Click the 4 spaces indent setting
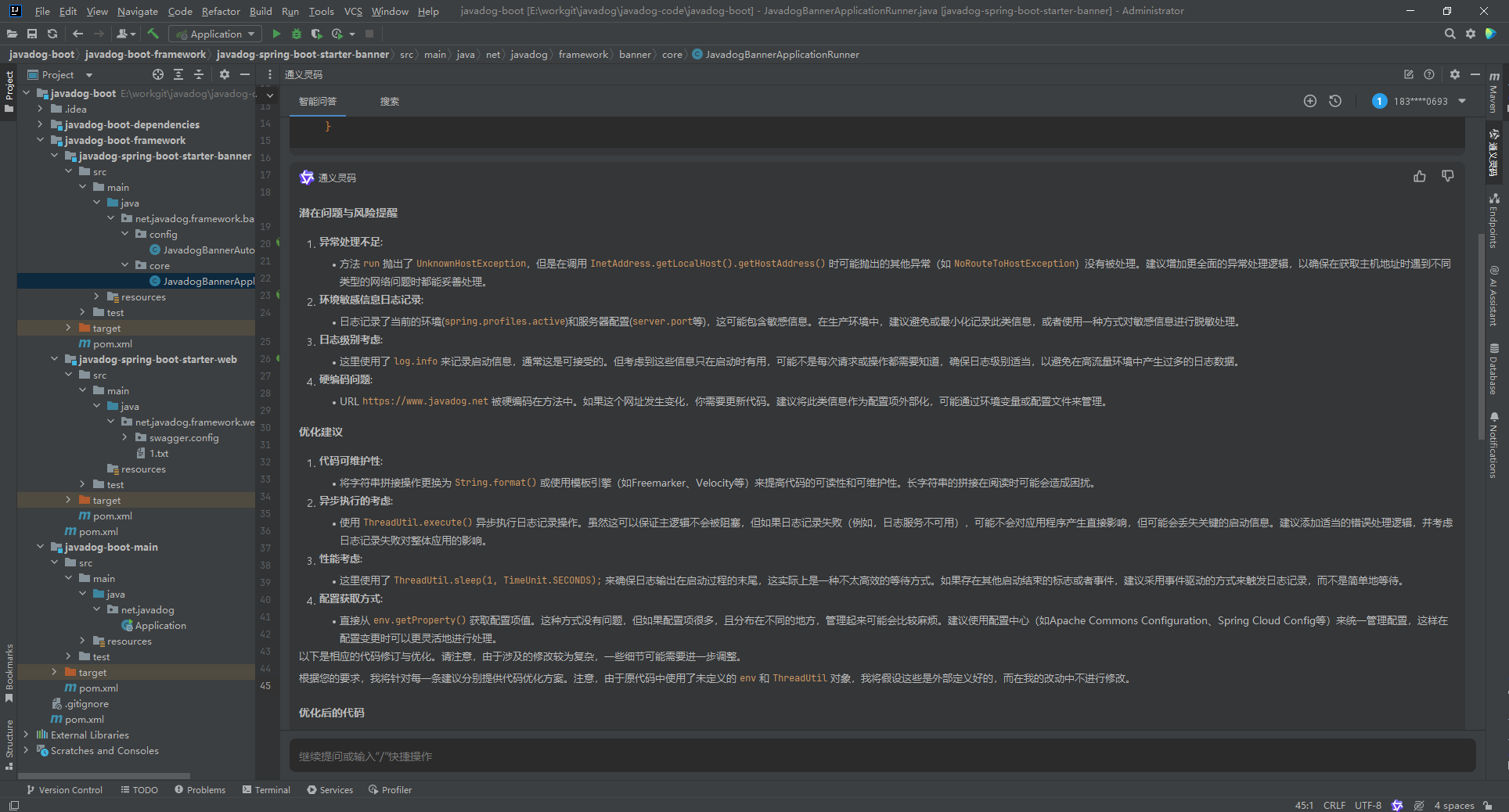This screenshot has height=812, width=1509. click(1454, 805)
